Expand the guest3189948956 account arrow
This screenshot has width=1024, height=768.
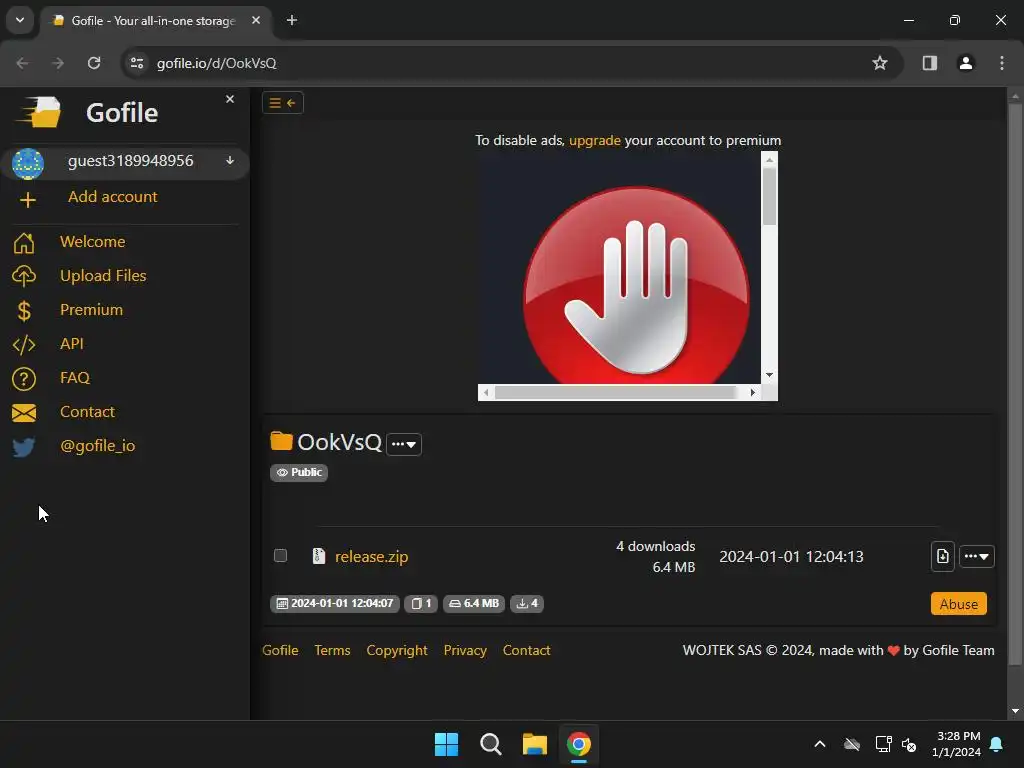point(230,161)
